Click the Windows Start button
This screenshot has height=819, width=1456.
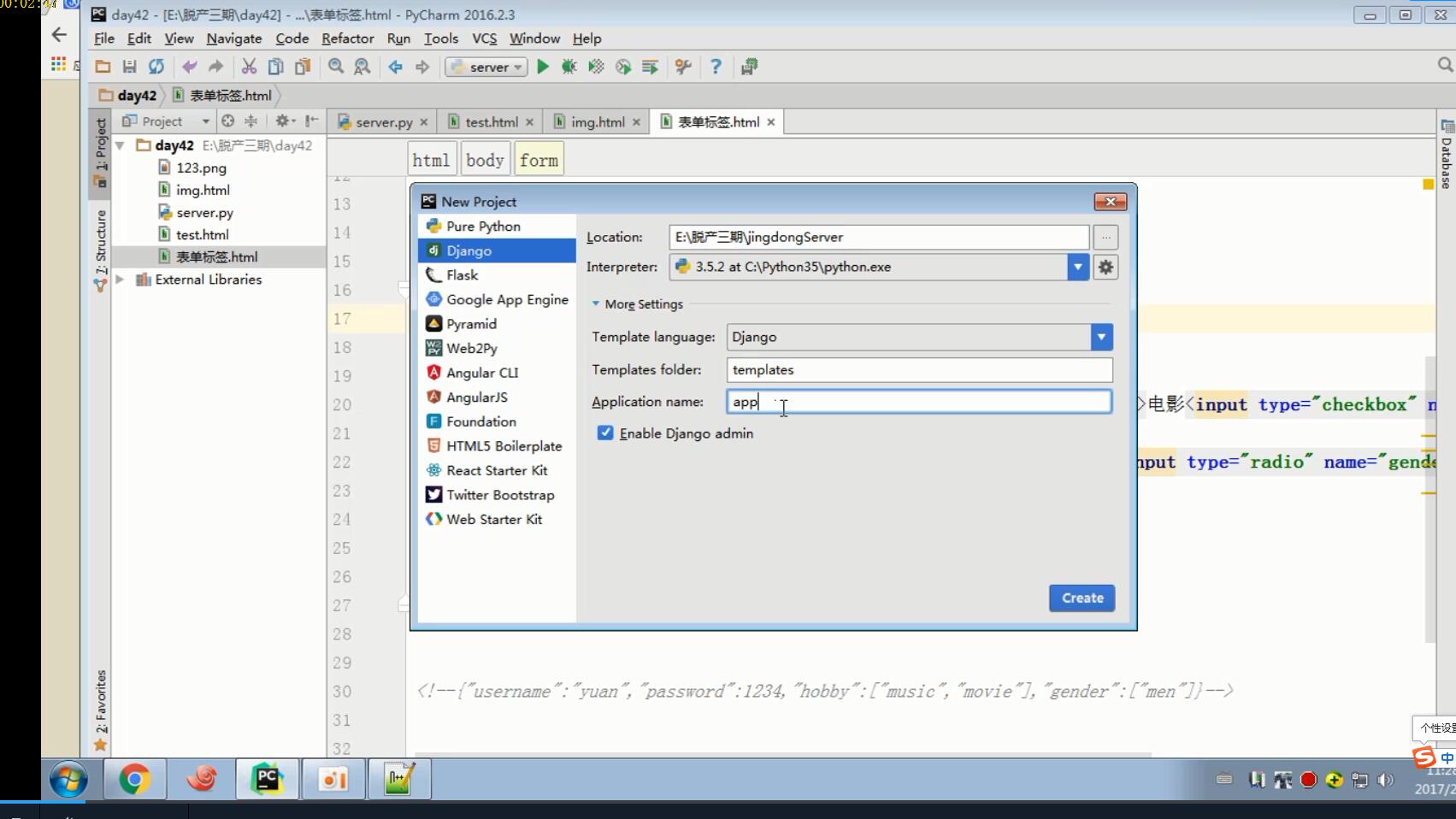[68, 779]
